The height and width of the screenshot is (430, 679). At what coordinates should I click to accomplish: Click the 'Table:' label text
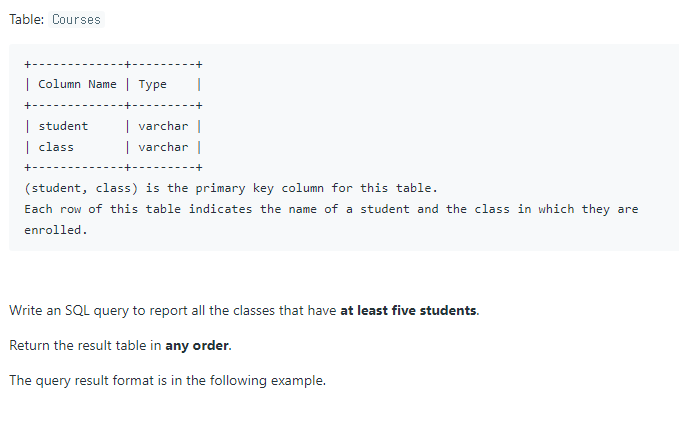tap(26, 19)
